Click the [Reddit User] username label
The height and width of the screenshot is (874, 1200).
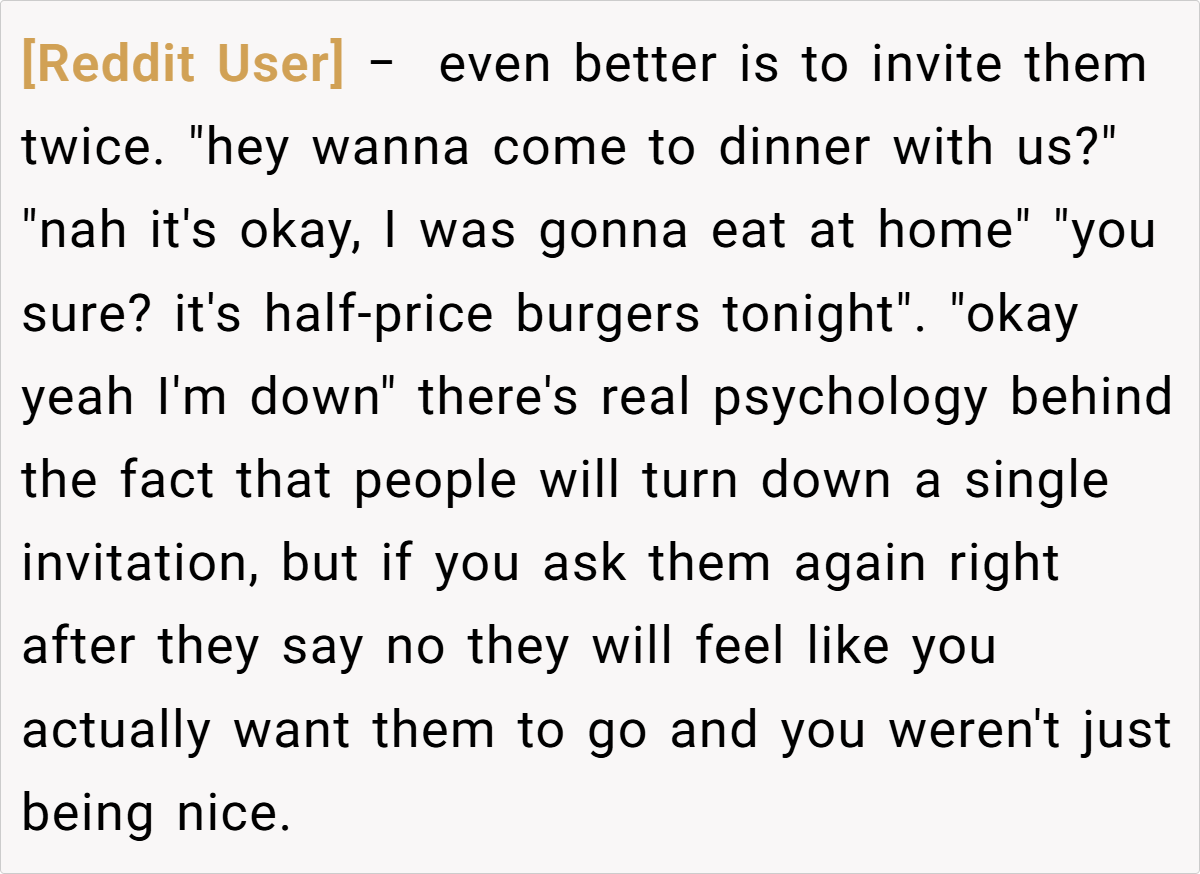tap(182, 65)
